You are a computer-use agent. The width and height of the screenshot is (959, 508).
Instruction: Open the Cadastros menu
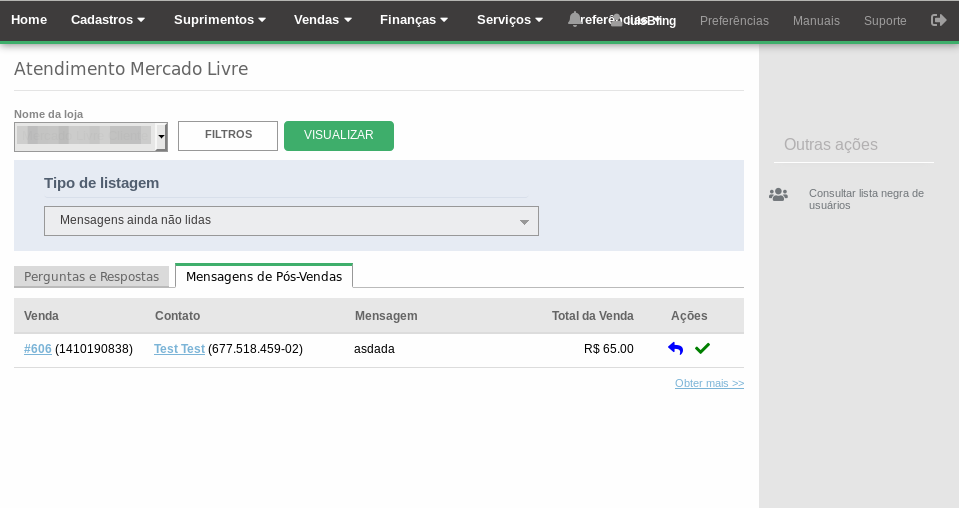(x=108, y=20)
